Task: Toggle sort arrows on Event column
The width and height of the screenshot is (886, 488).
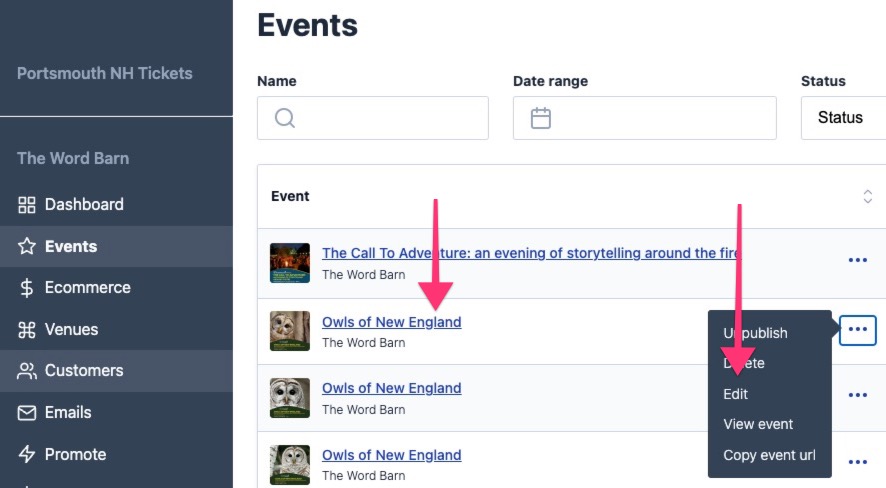Action: point(867,197)
